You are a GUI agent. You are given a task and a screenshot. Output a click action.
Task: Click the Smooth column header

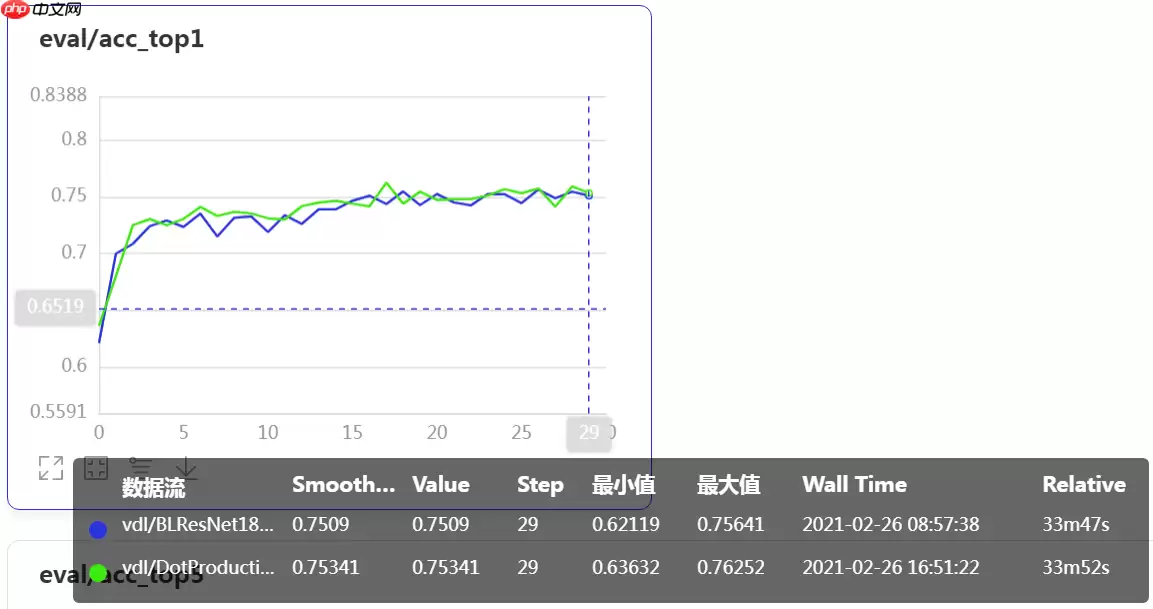pyautogui.click(x=343, y=485)
